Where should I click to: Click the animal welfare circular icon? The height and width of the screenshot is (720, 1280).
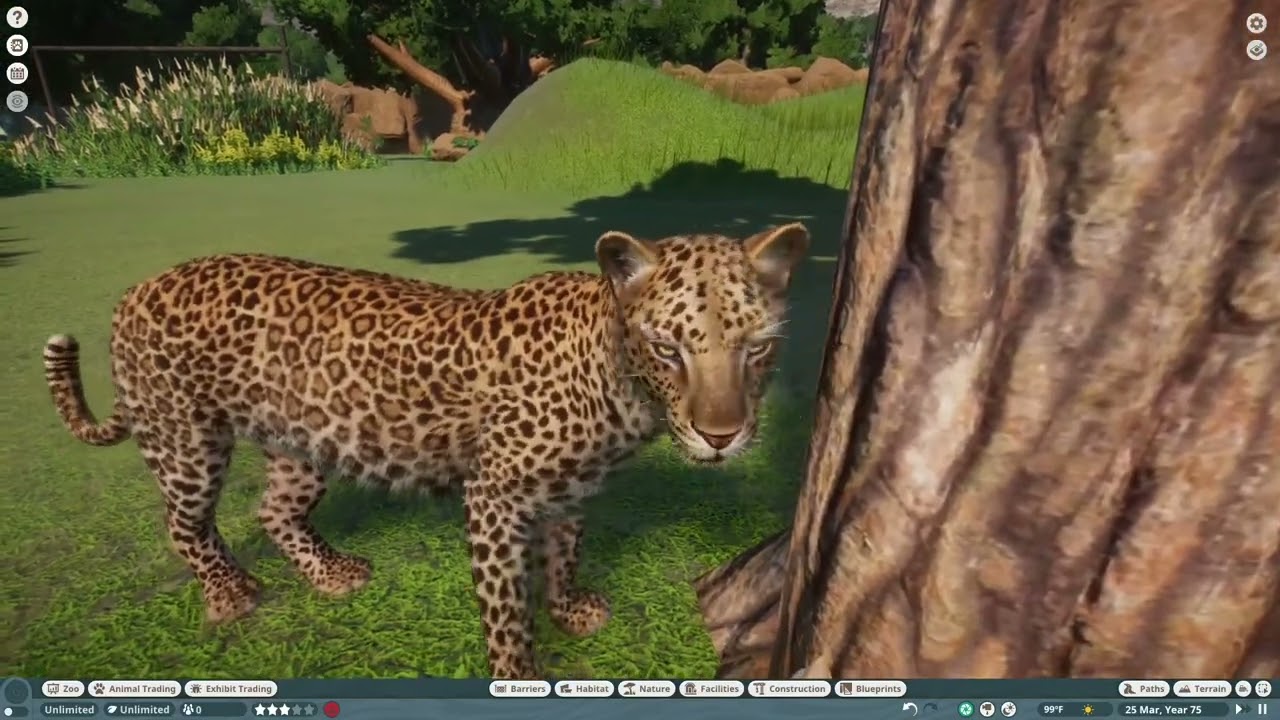1009,709
